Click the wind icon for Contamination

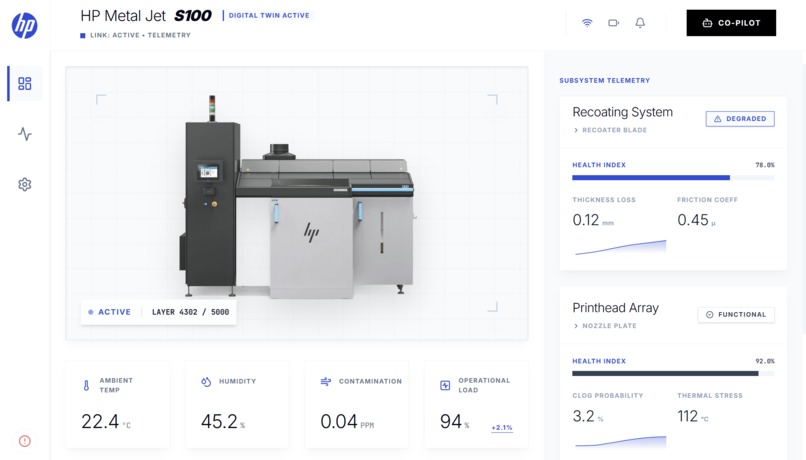pos(326,381)
